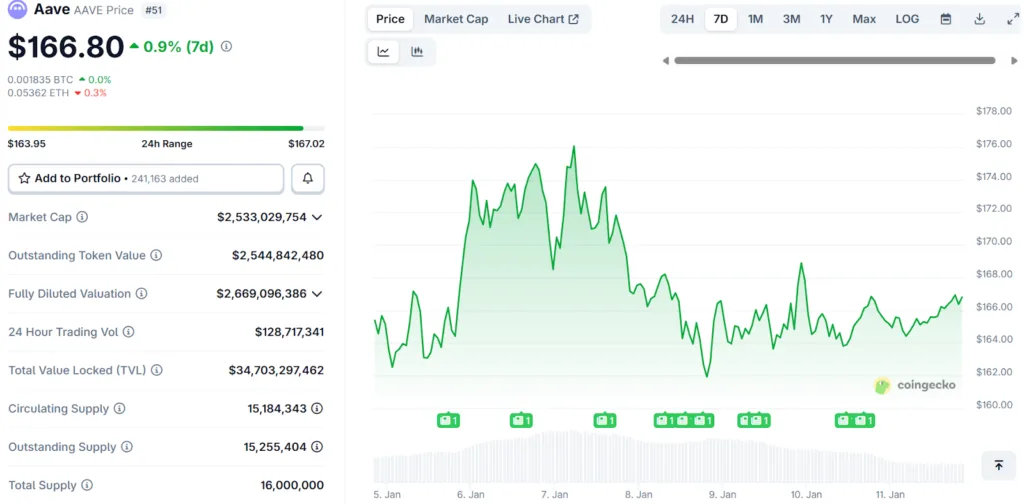
Task: Open info icon beside Circulating Supply label
Action: (120, 409)
